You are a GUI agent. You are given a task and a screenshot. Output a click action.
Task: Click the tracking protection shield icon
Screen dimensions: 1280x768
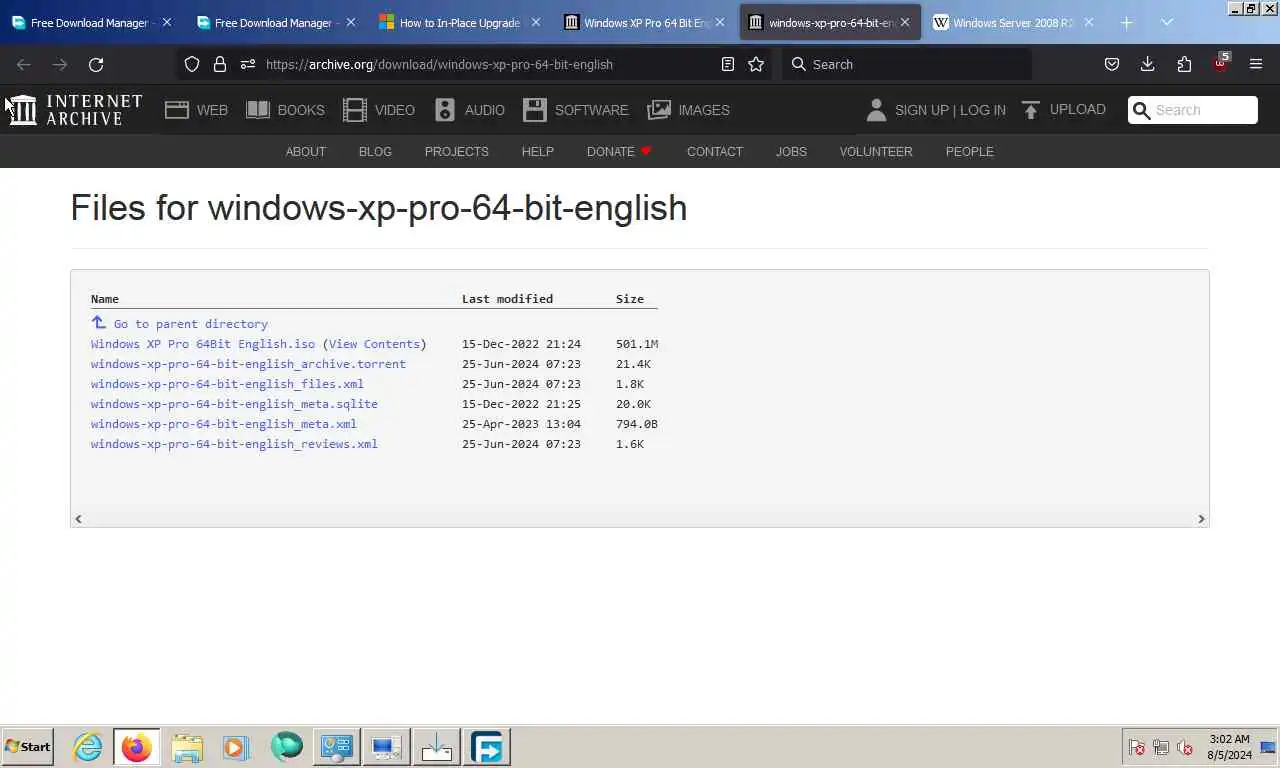pyautogui.click(x=192, y=64)
